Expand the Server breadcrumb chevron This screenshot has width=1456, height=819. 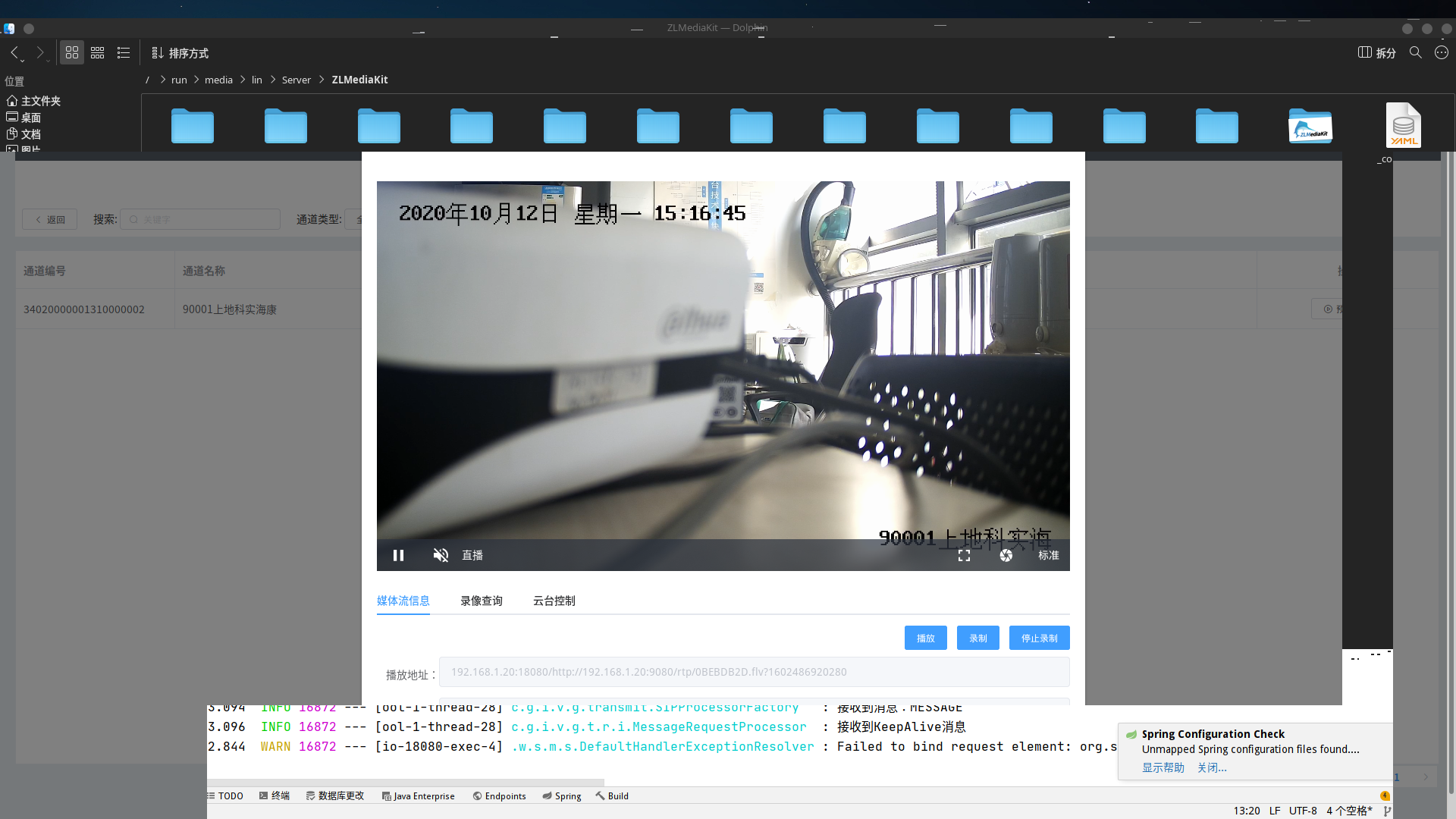(322, 80)
